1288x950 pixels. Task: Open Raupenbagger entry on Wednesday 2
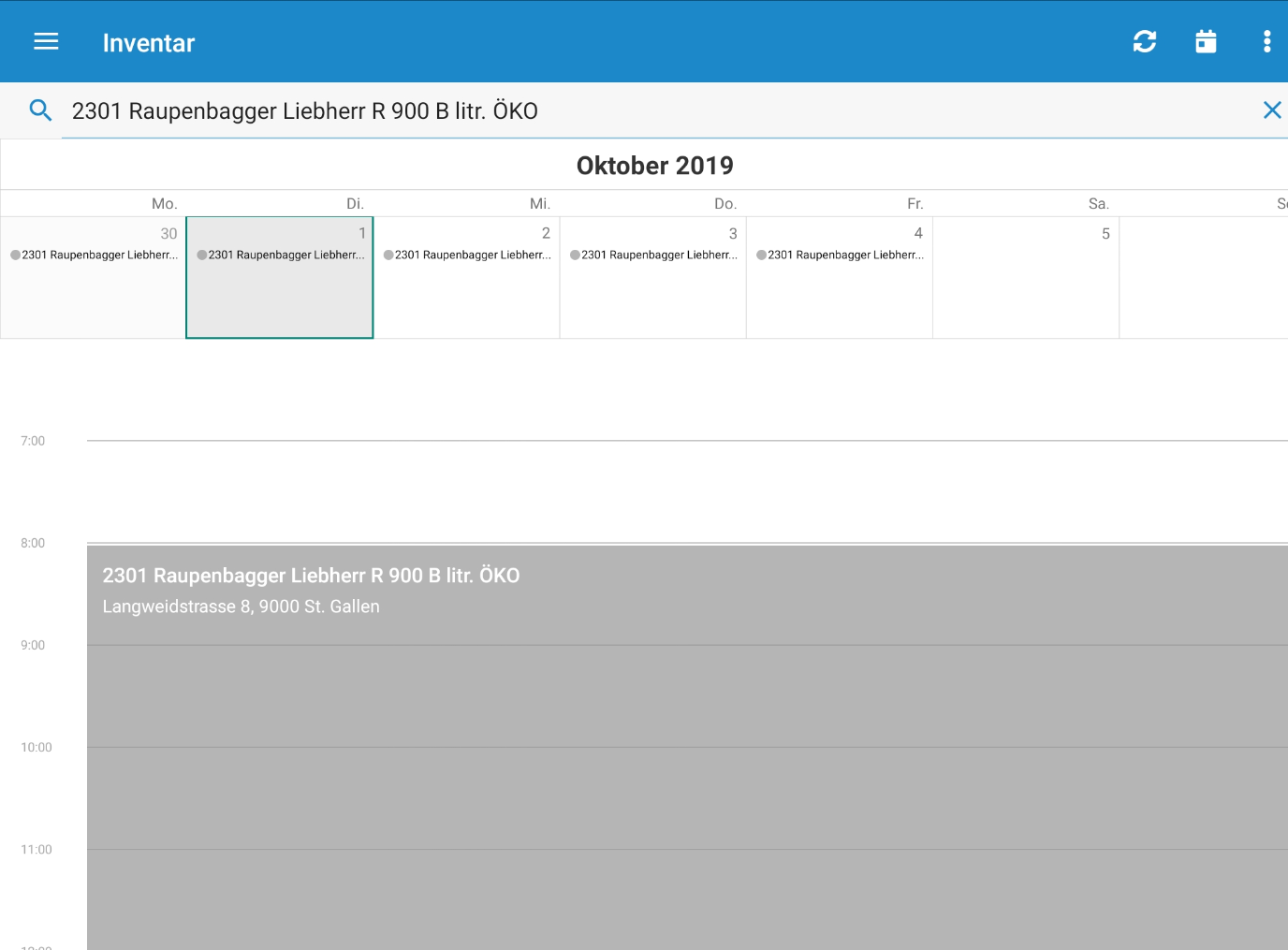point(467,255)
